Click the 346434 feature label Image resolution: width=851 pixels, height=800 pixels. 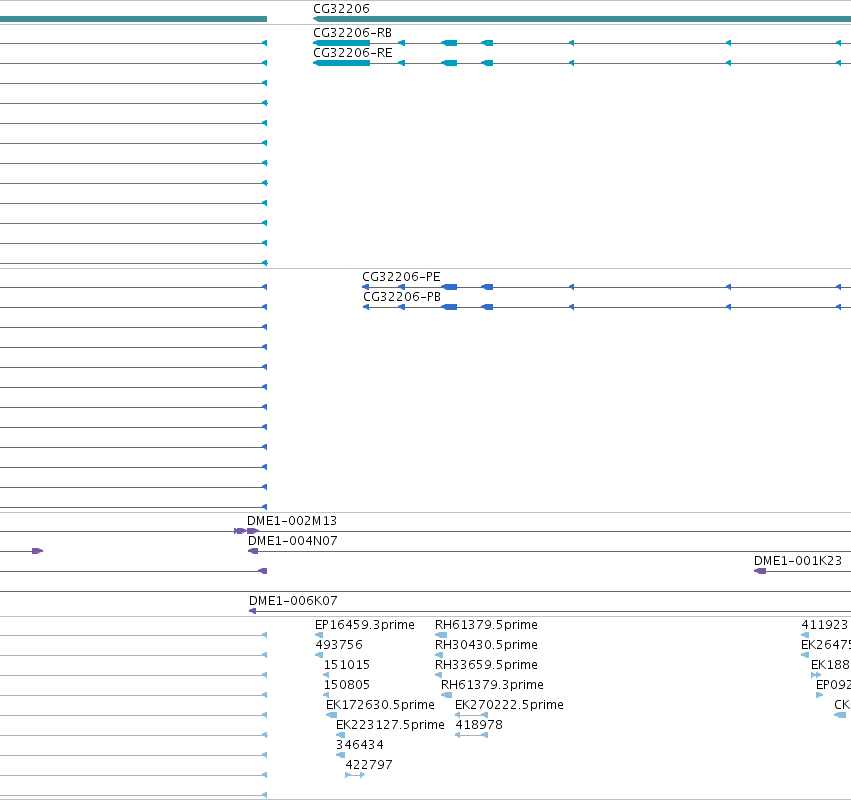point(359,745)
